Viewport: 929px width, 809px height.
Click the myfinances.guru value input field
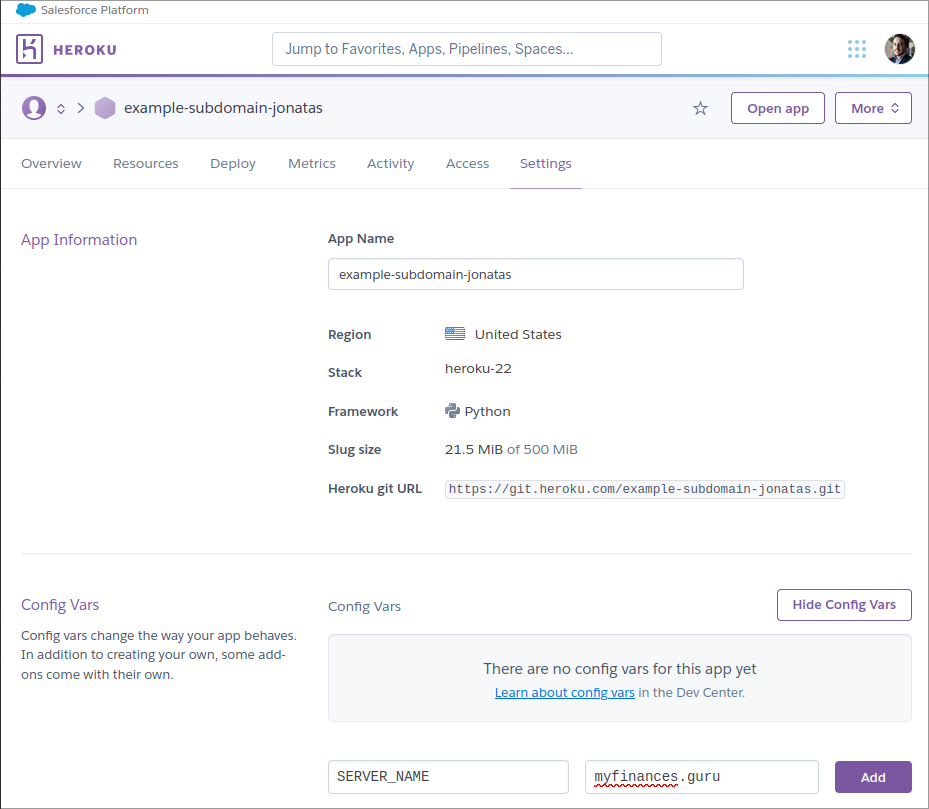tap(701, 777)
